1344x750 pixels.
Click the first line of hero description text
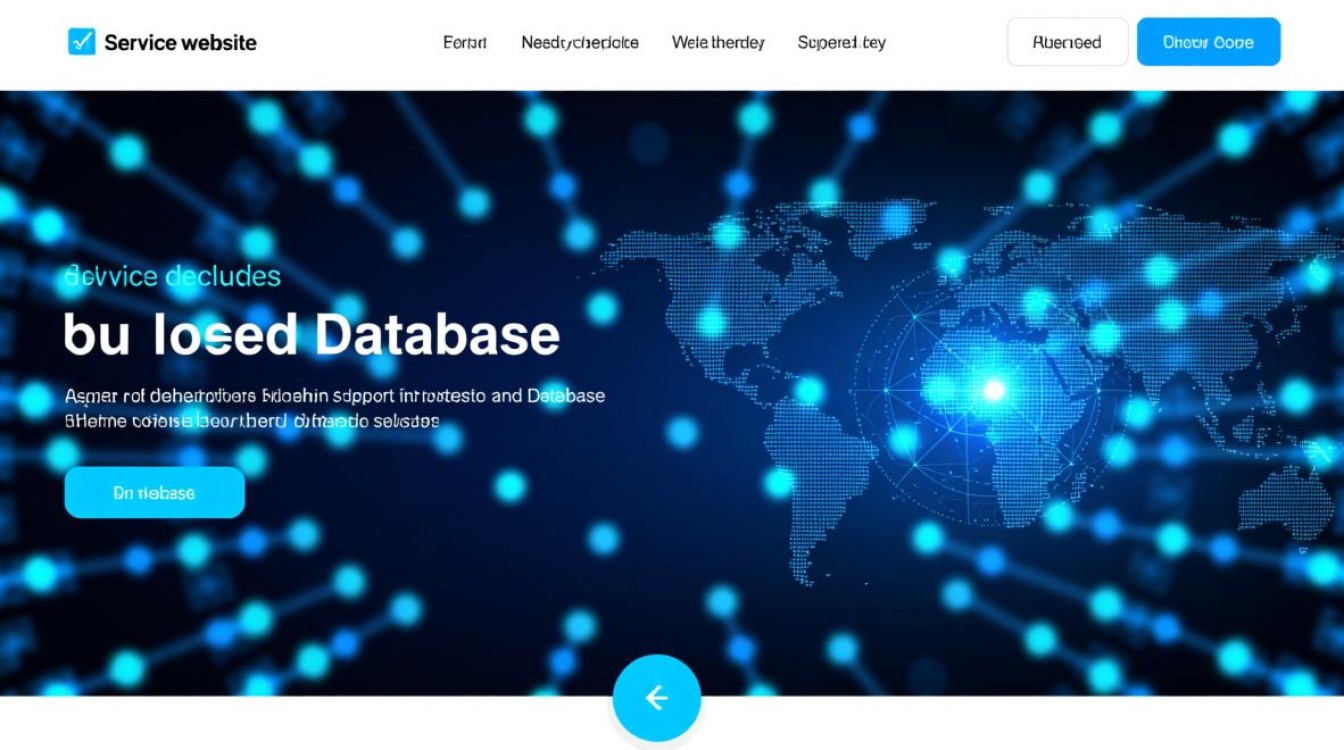pyautogui.click(x=334, y=396)
